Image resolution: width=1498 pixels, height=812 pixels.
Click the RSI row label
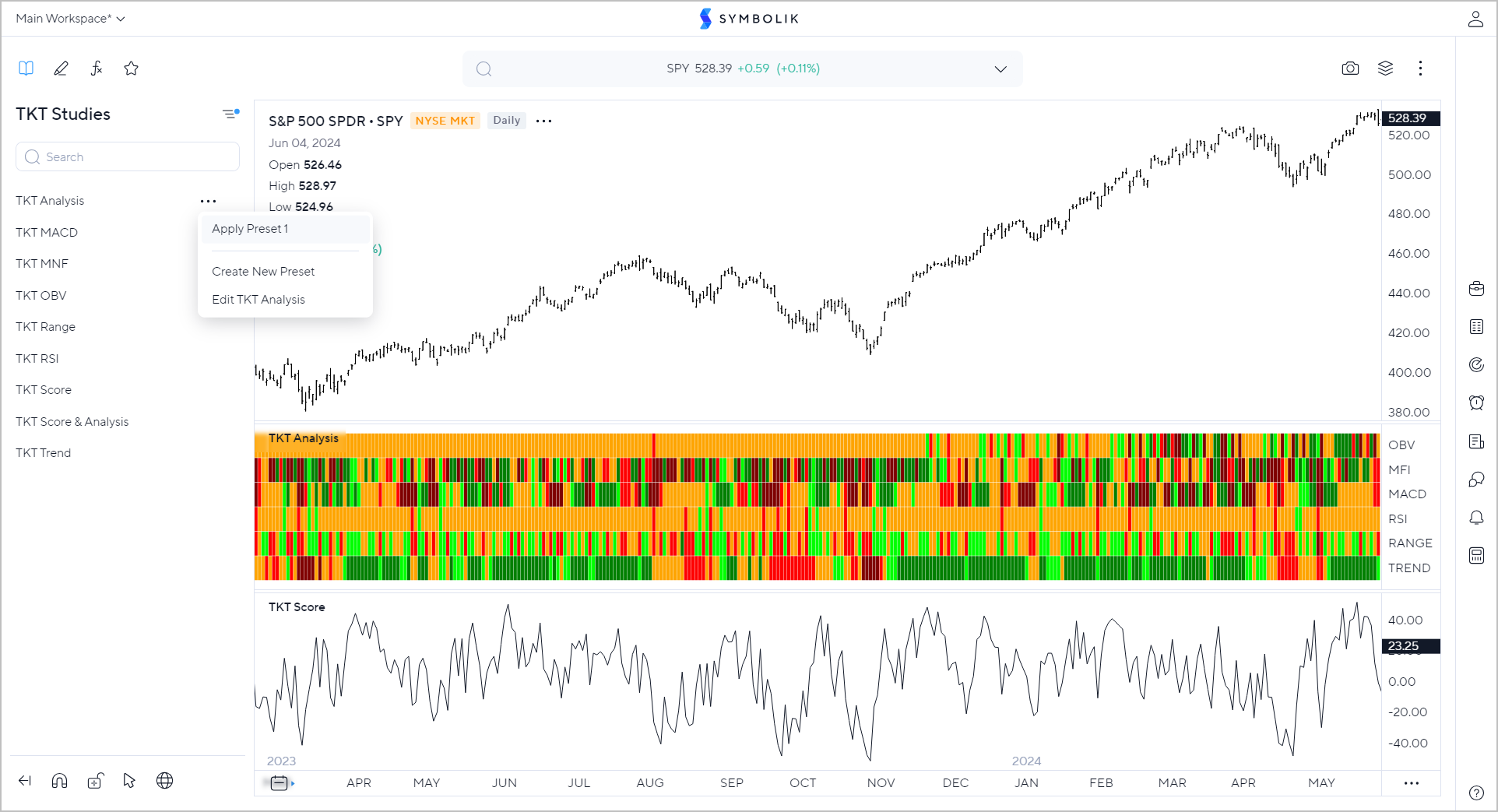[x=1398, y=519]
